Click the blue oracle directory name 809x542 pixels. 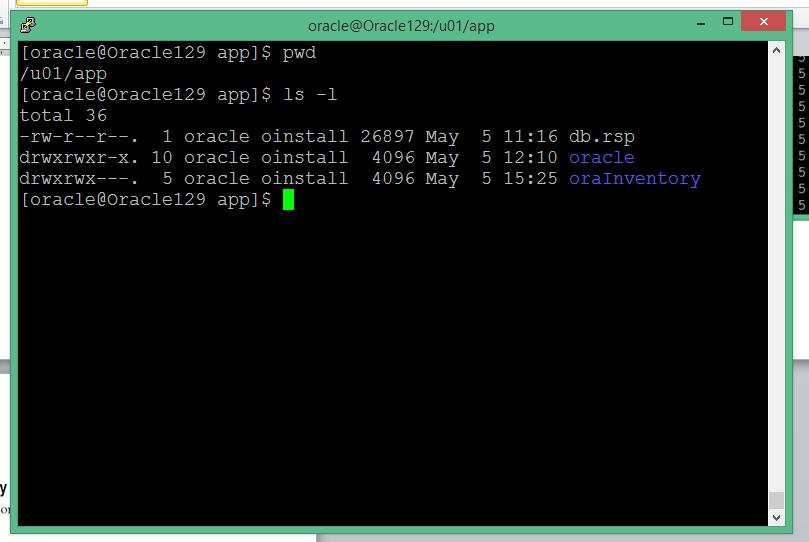pyautogui.click(x=602, y=157)
